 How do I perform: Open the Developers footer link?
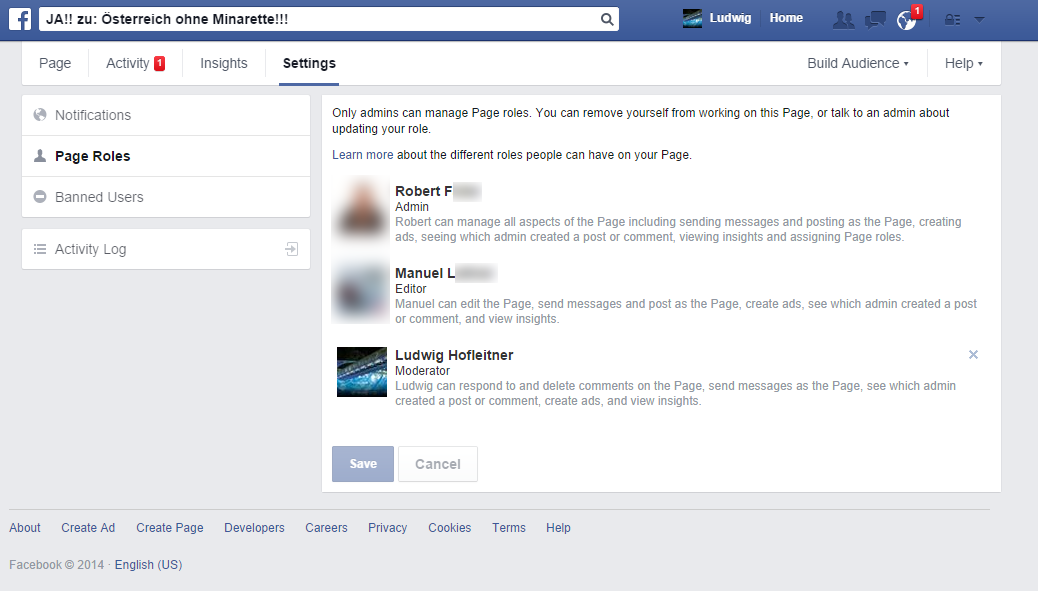tap(254, 528)
